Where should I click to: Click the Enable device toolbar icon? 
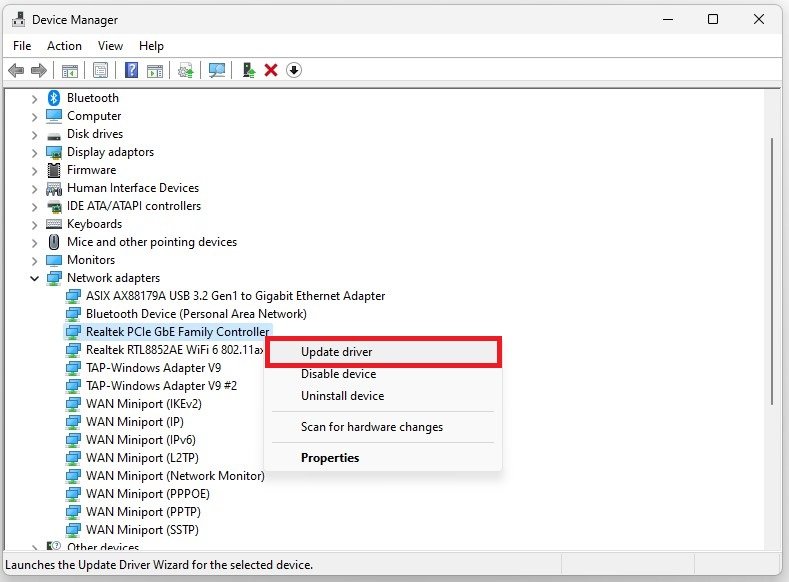[x=248, y=70]
